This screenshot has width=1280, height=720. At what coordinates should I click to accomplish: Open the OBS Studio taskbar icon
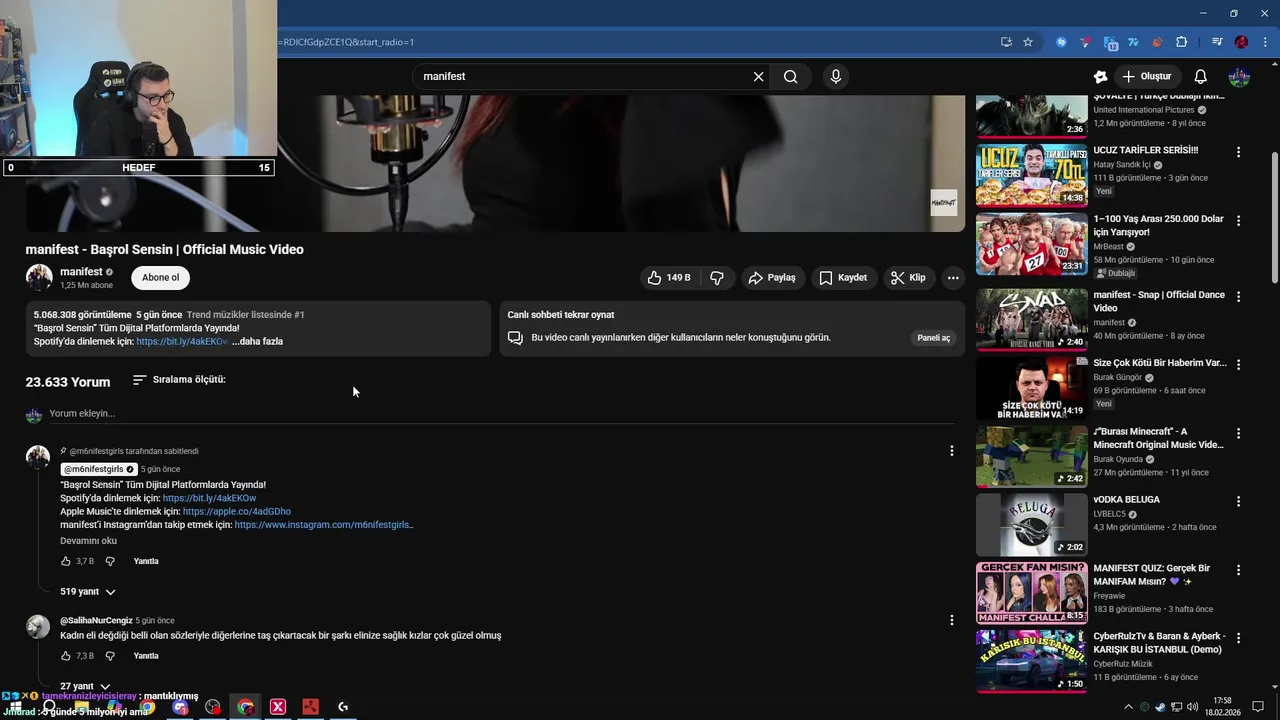pos(213,707)
